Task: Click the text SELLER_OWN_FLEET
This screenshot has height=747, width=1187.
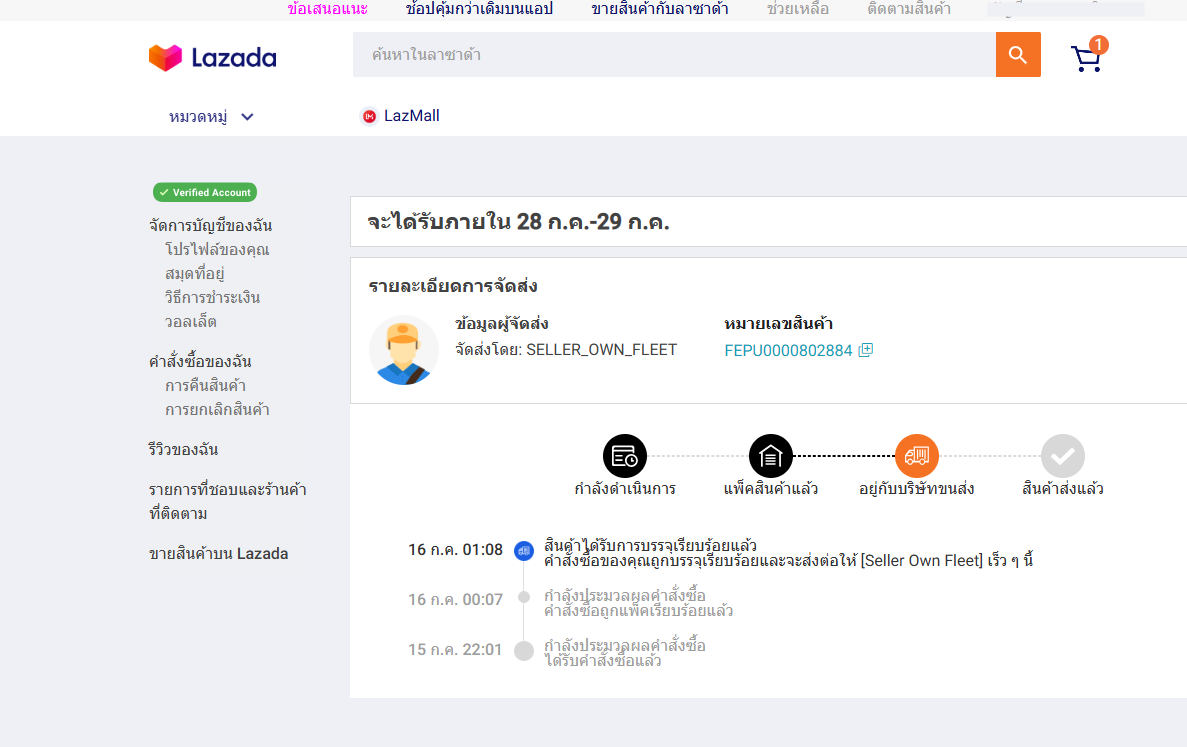Action: coord(602,350)
